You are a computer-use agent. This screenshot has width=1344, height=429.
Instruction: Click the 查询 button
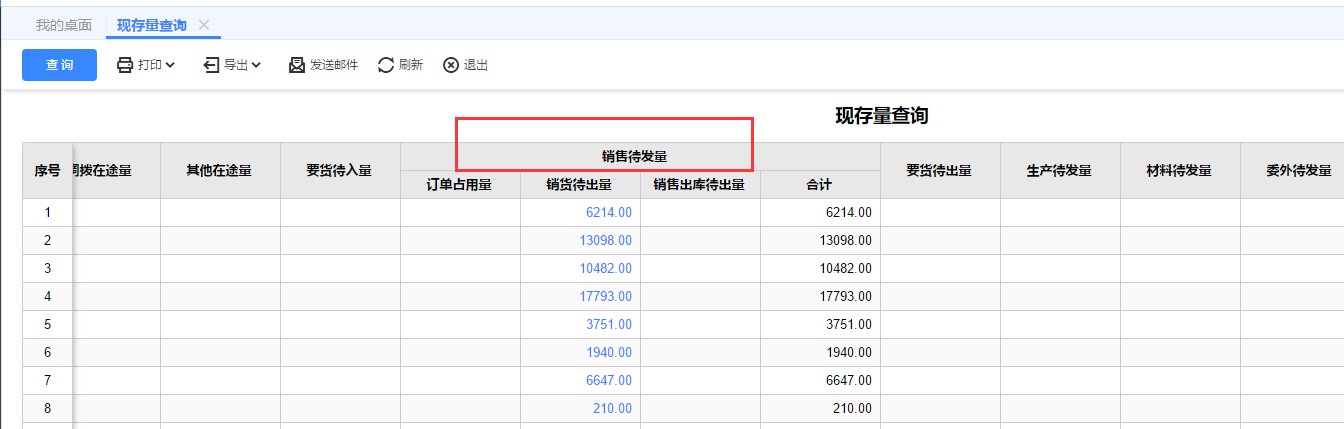tap(59, 65)
